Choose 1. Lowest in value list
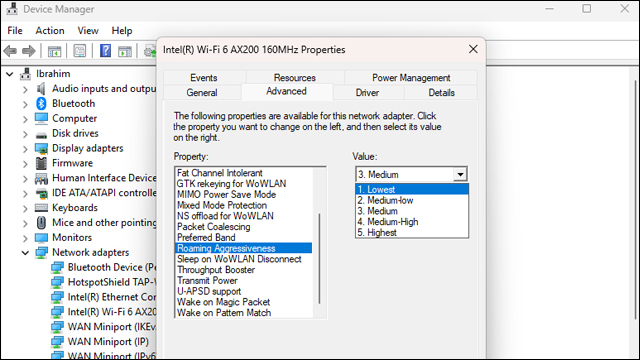Screen dimensions: 640x360 (412, 189)
